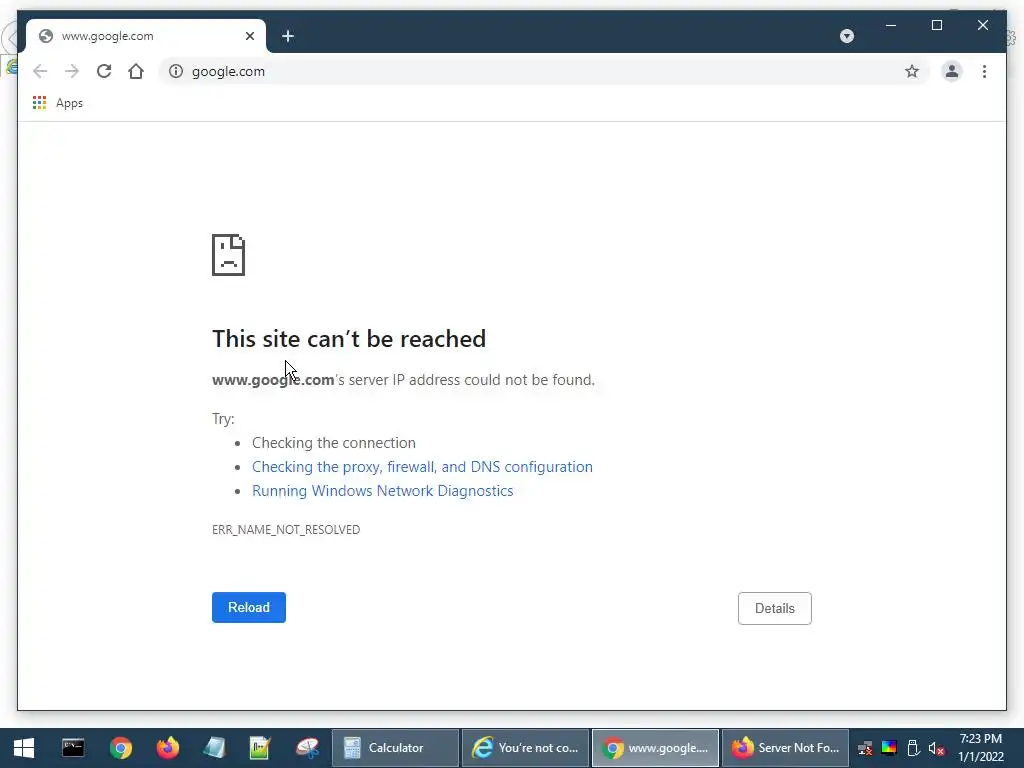Click the google.com address bar
The image size is (1024, 768).
pos(543,71)
